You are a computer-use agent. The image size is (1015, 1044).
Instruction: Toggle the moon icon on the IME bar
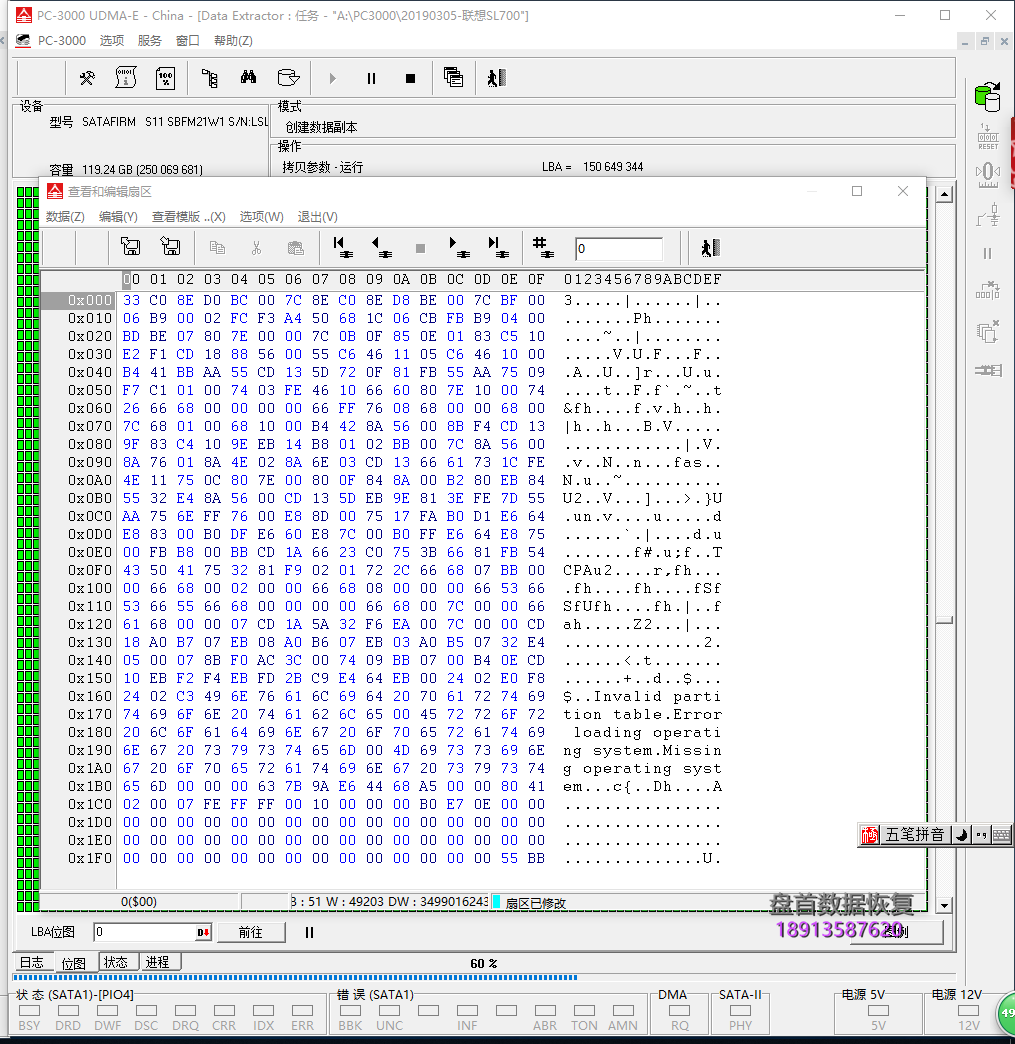961,835
